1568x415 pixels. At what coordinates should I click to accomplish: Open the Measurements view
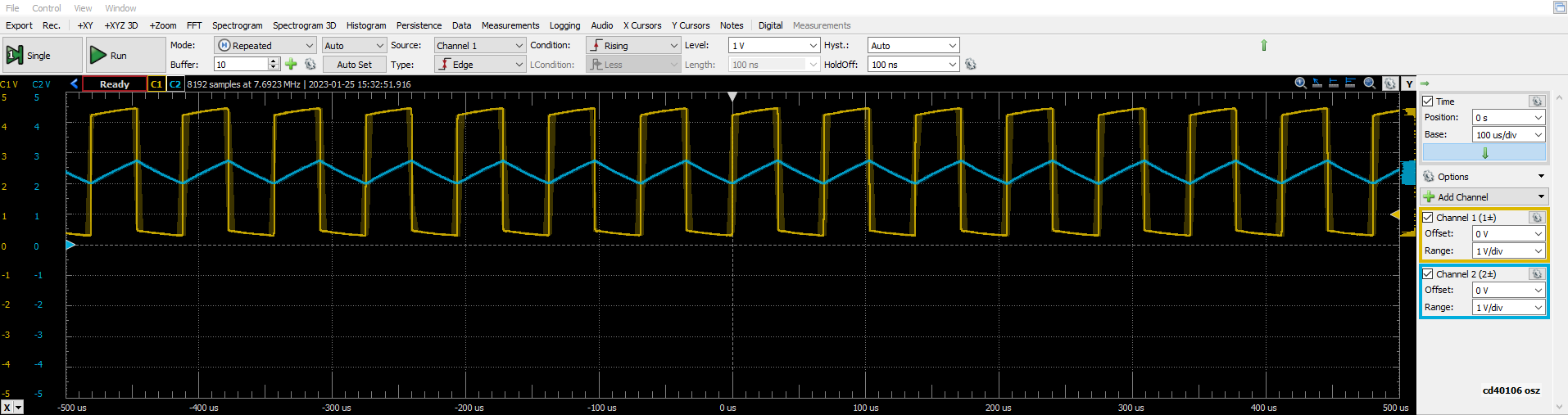(510, 25)
